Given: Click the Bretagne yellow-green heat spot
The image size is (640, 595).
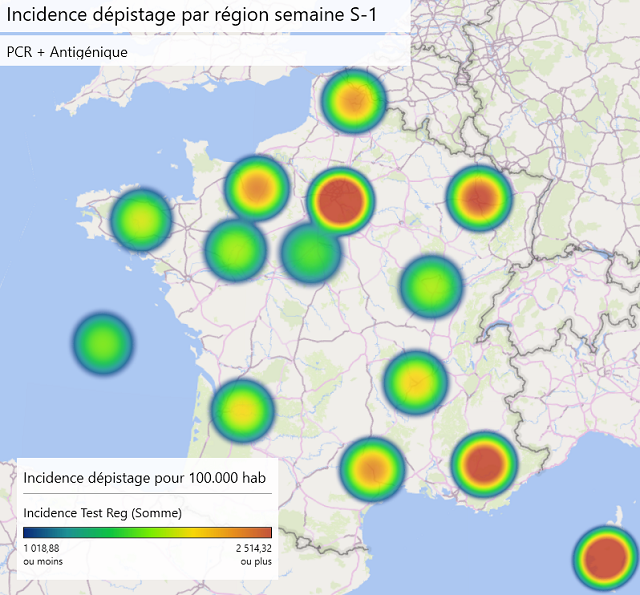Looking at the screenshot, I should tap(141, 220).
